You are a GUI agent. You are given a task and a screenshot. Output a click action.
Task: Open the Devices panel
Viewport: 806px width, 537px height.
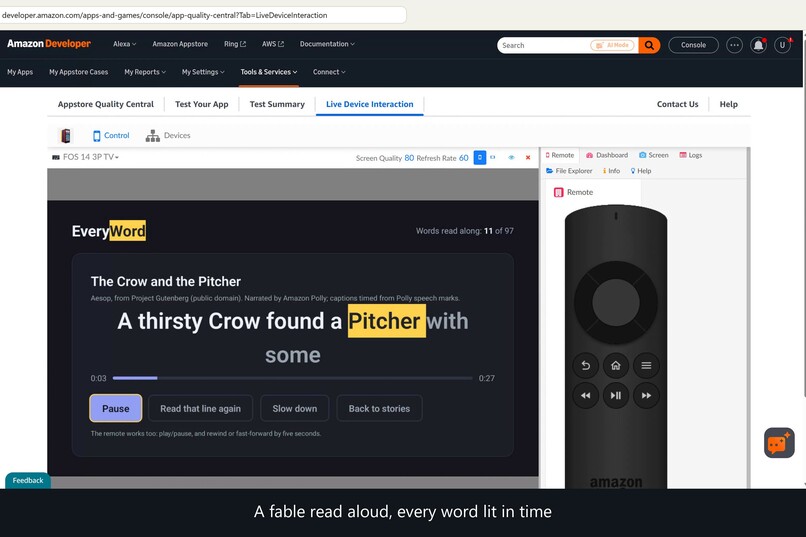(x=168, y=136)
